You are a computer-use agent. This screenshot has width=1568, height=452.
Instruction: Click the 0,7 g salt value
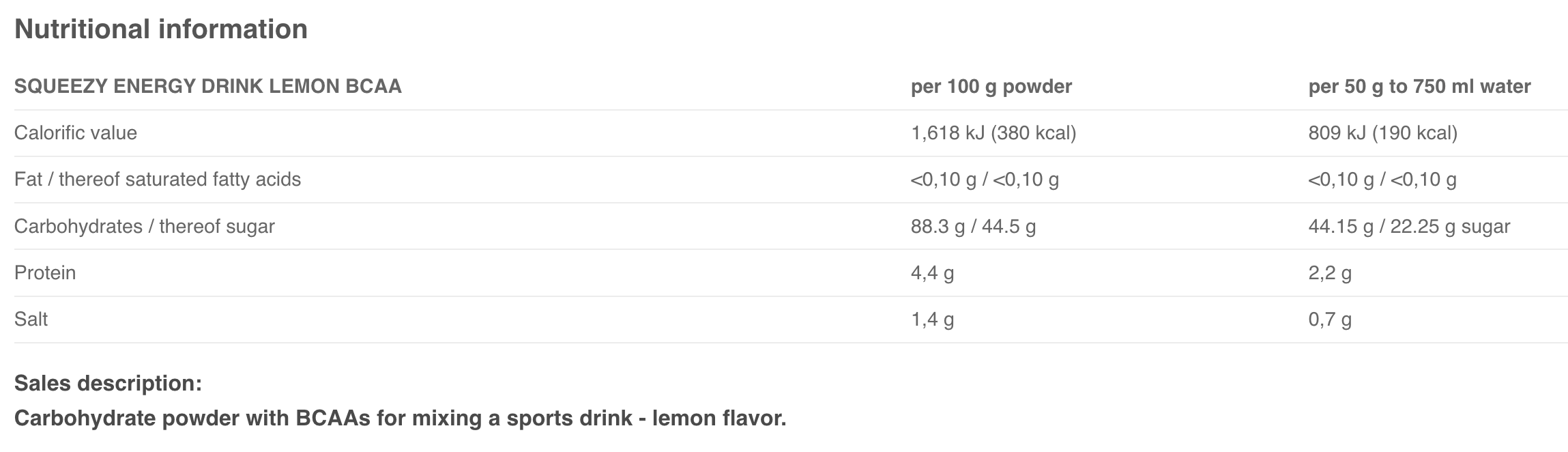pos(1329,320)
